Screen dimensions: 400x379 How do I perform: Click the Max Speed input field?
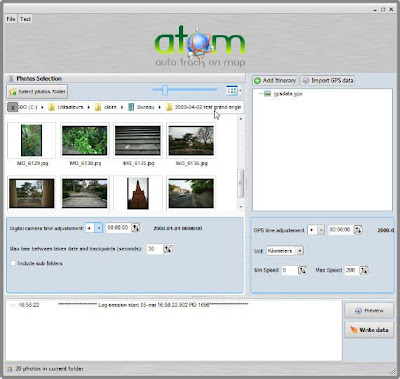351,270
